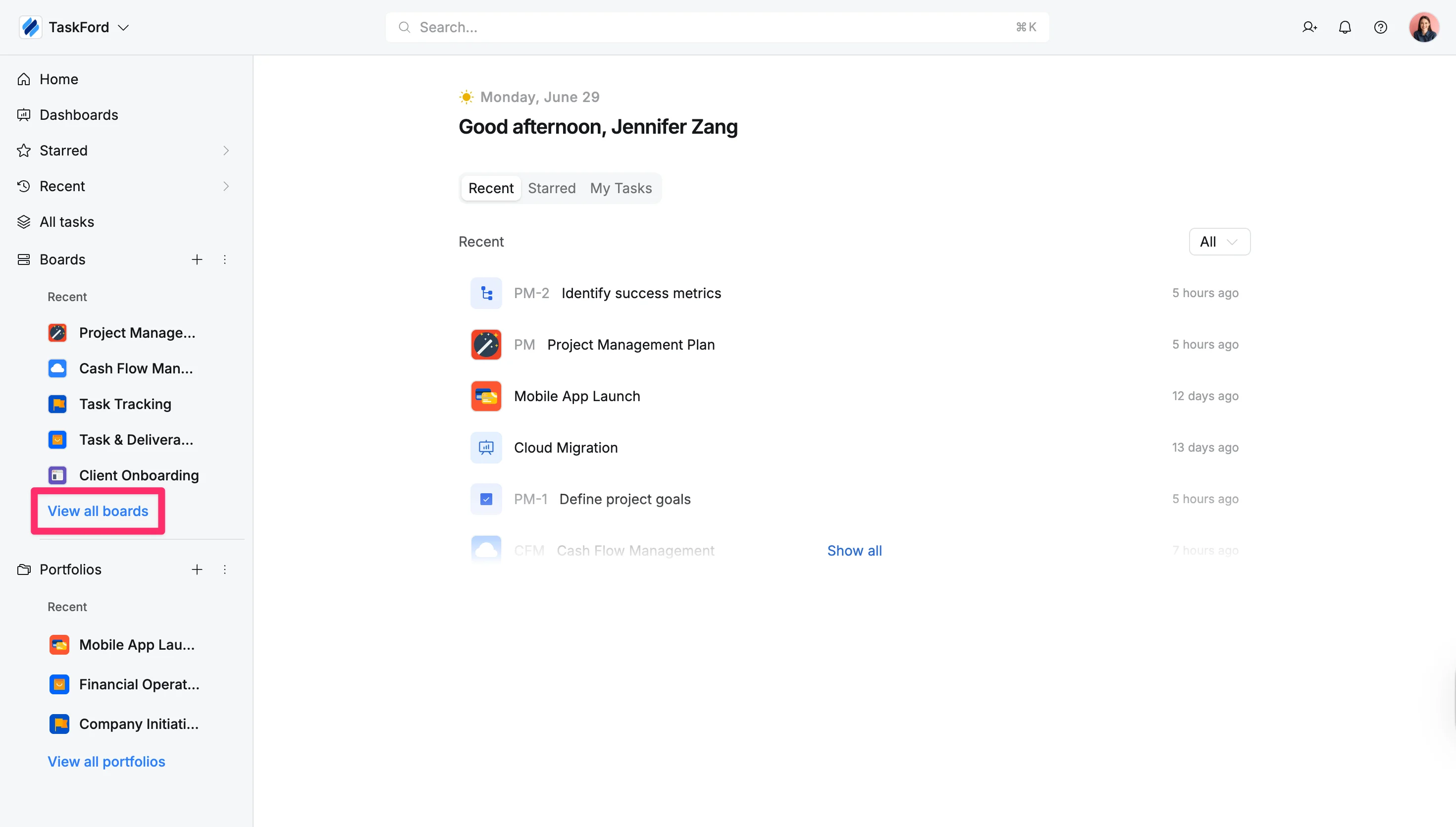Open the help question mark icon

1380,27
